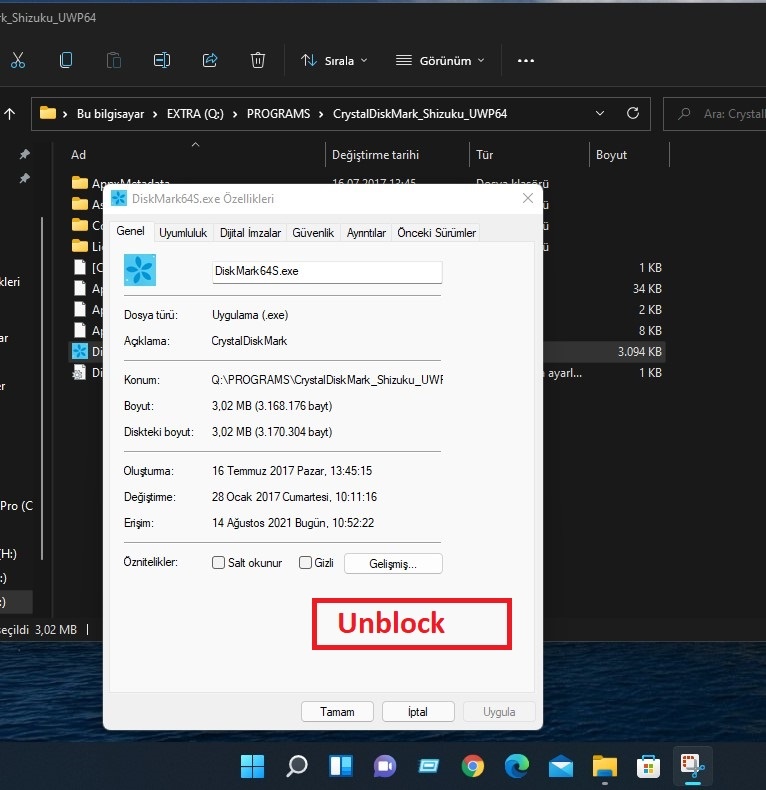Select CrystalDiskMark_Shizuku_UWP64 breadcrumb segment

pyautogui.click(x=420, y=114)
